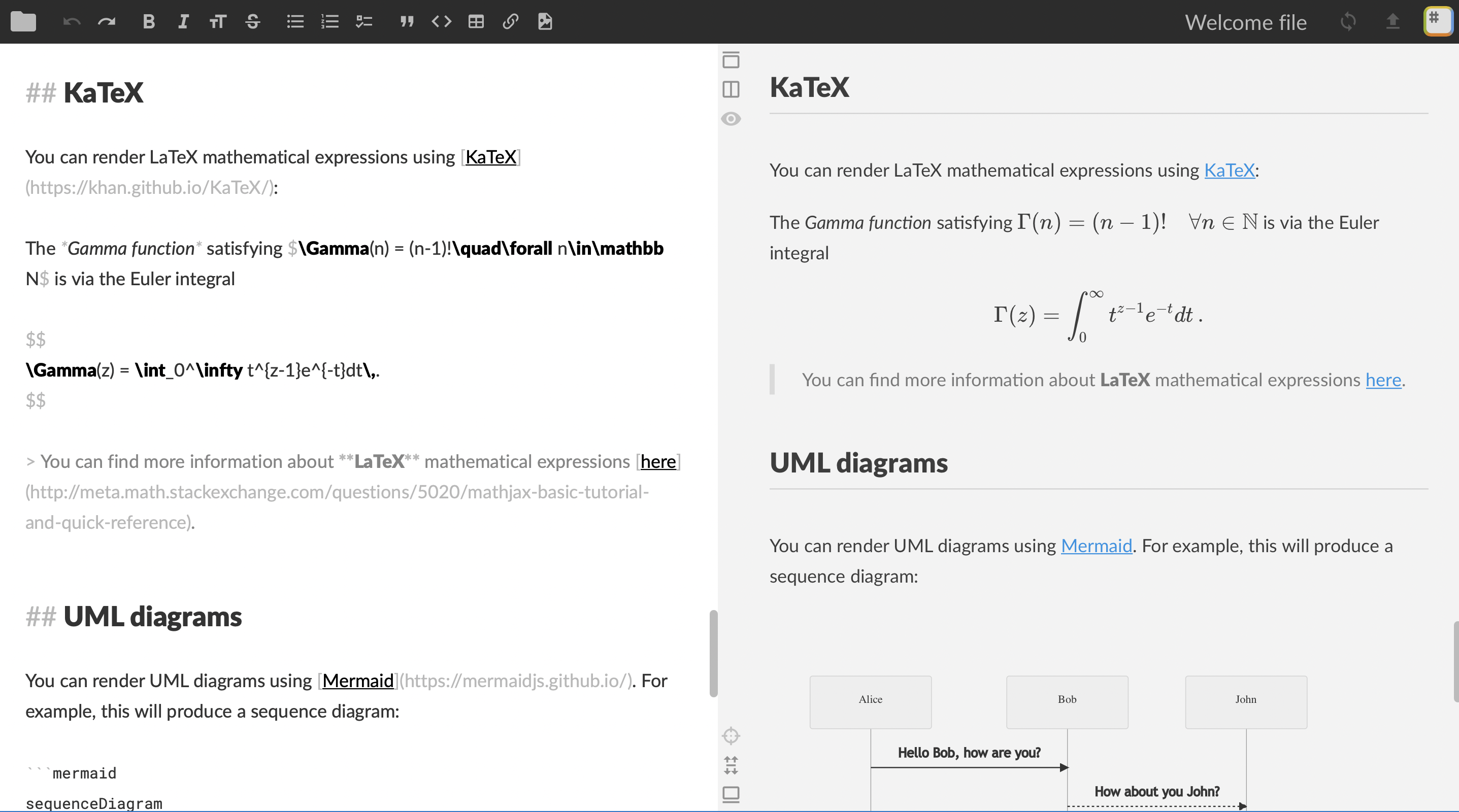Open the Mermaid link in preview

(x=1096, y=546)
